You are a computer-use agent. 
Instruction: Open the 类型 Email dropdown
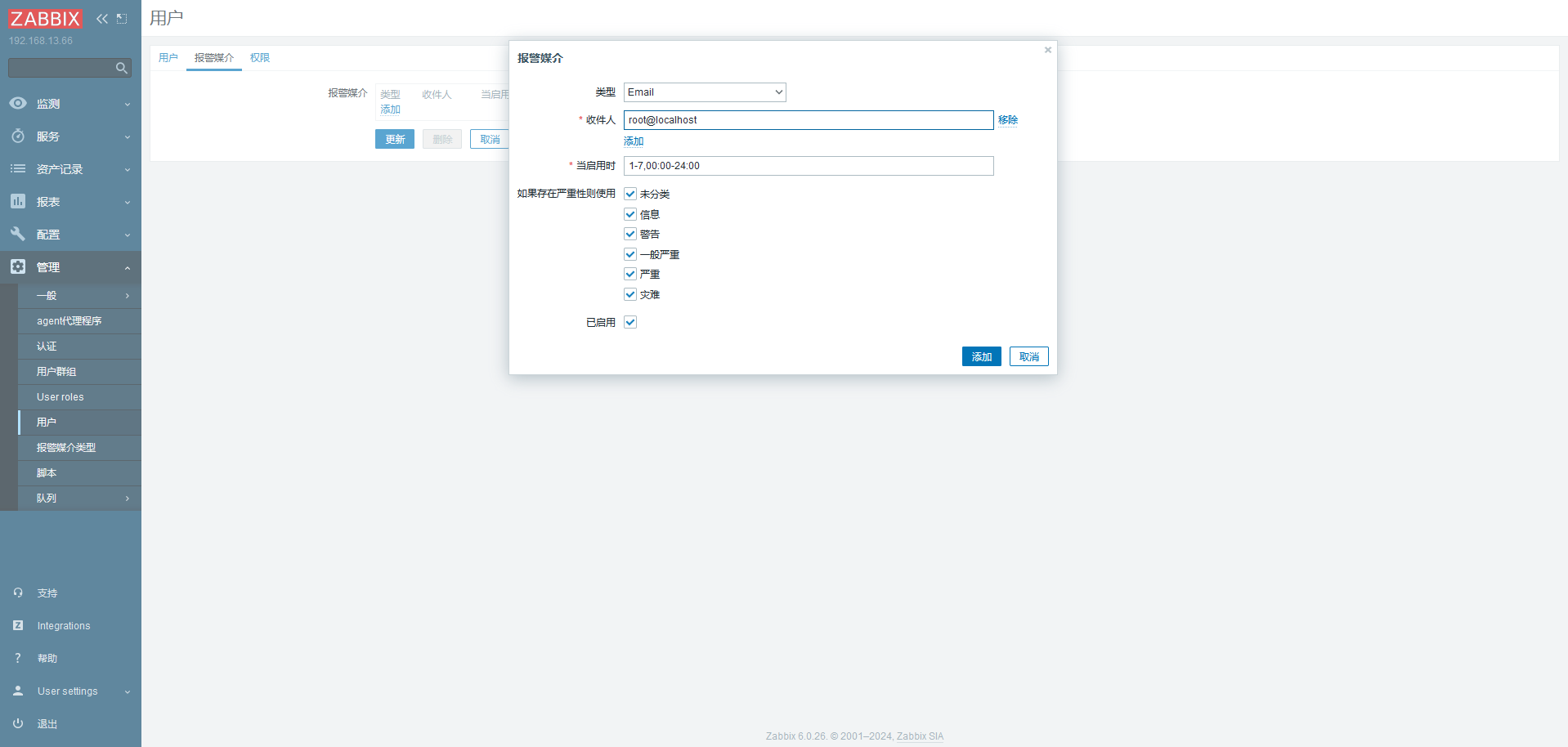click(x=704, y=92)
